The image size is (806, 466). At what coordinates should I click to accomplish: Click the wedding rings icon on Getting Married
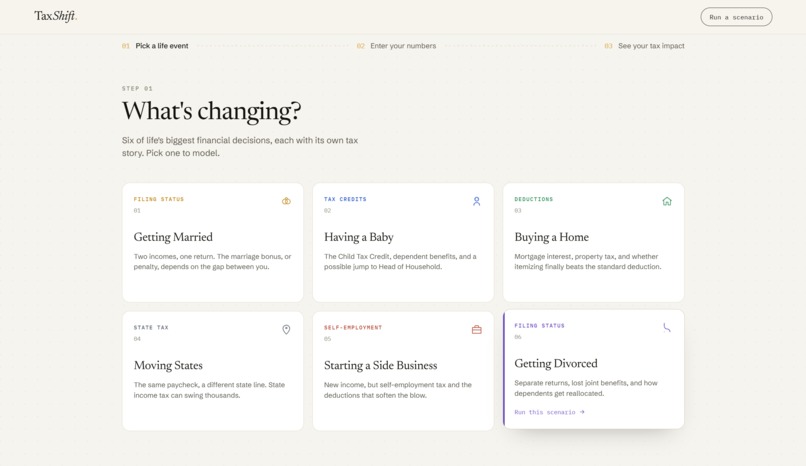tap(286, 201)
